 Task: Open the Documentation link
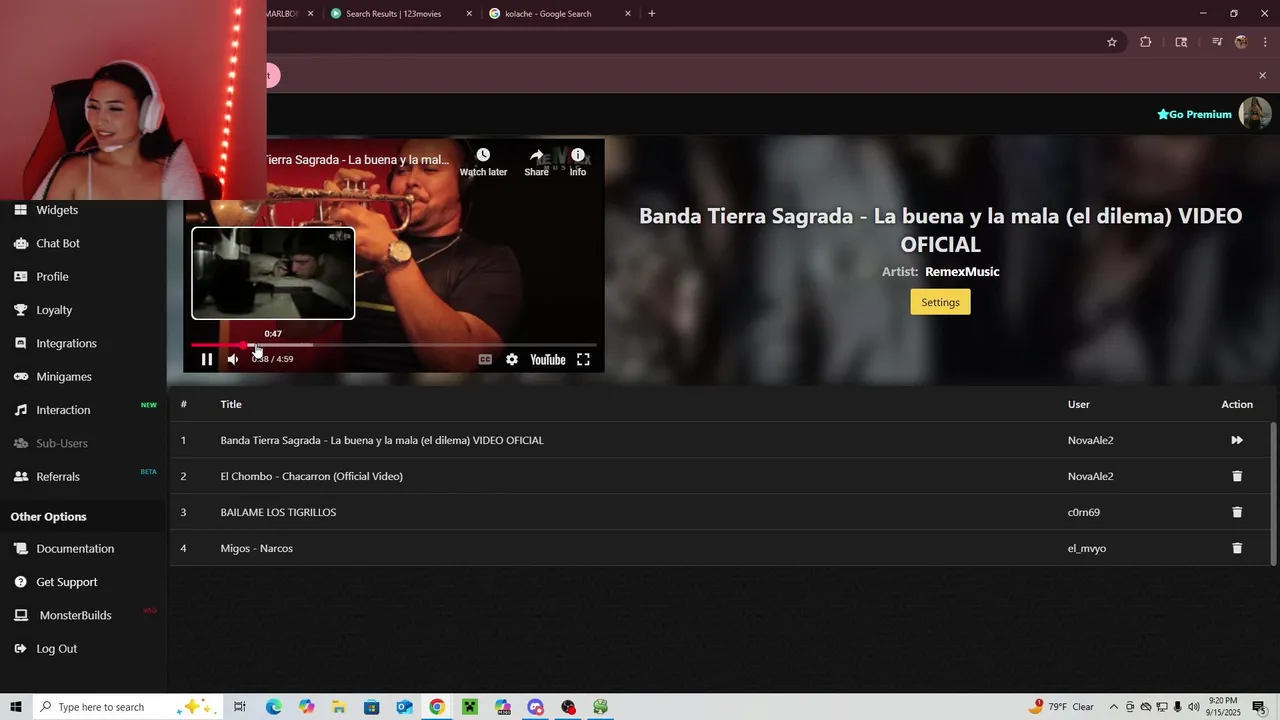[75, 549]
